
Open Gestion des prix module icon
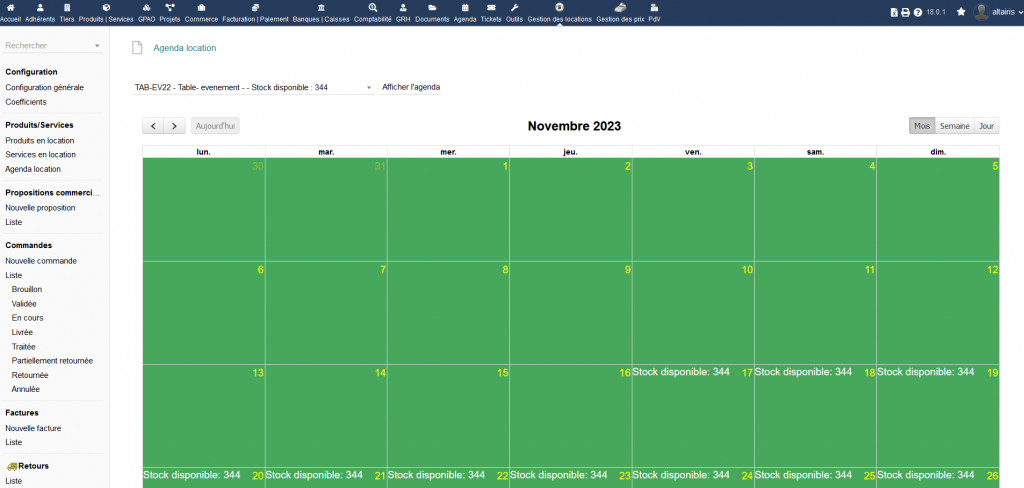[620, 8]
